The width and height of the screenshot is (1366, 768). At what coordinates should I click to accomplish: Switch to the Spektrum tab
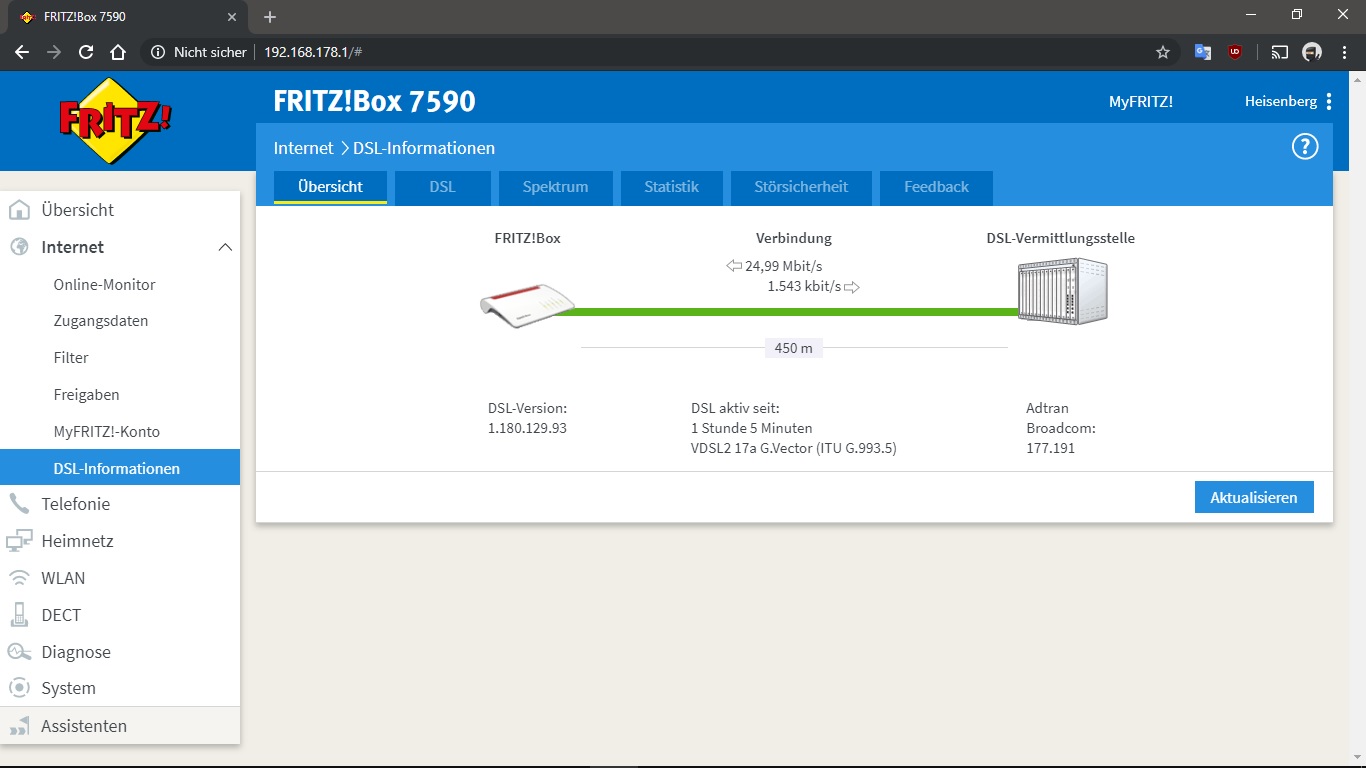[555, 187]
